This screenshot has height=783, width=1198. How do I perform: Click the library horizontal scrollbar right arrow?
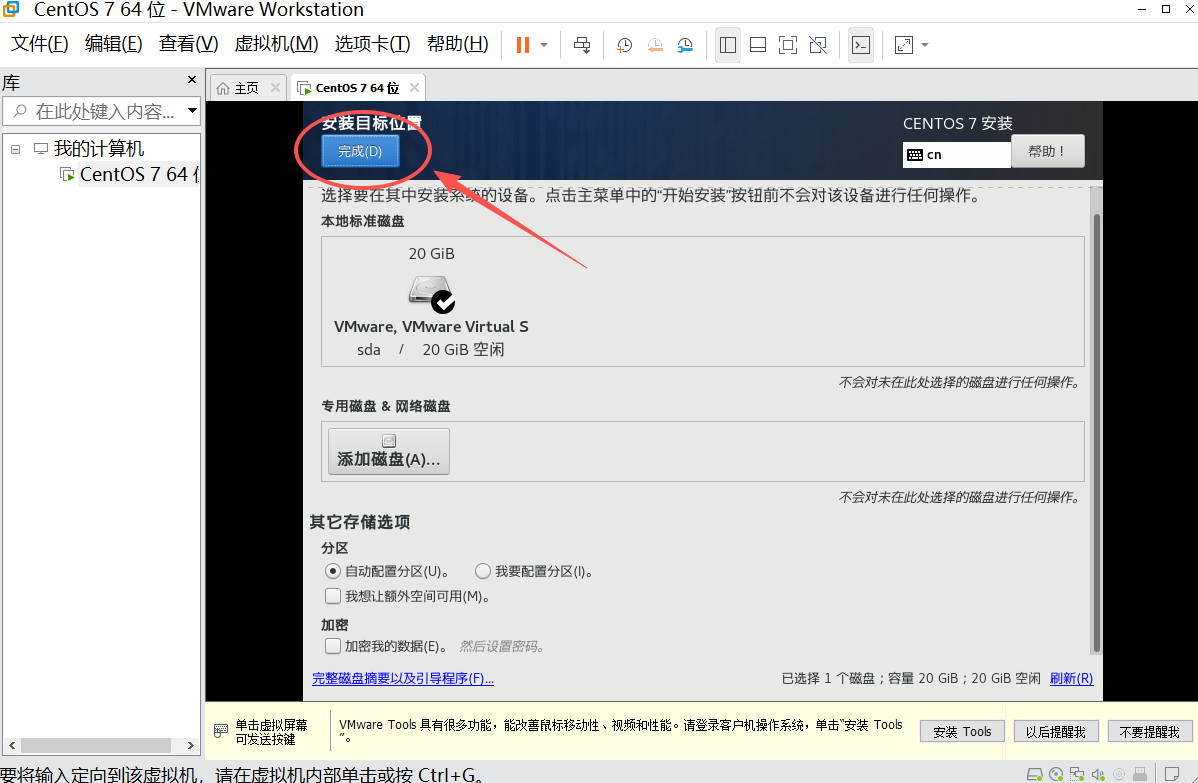pyautogui.click(x=191, y=746)
